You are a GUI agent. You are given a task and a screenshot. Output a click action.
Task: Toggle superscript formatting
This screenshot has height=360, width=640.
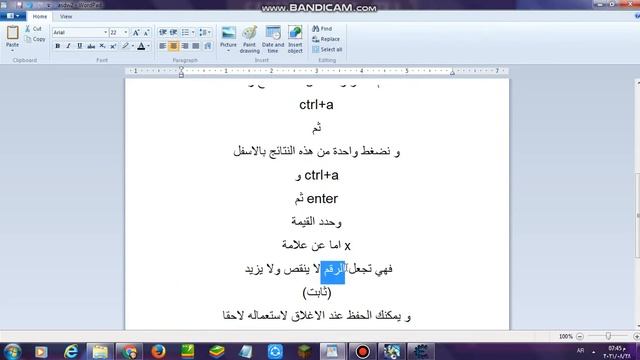tap(113, 46)
